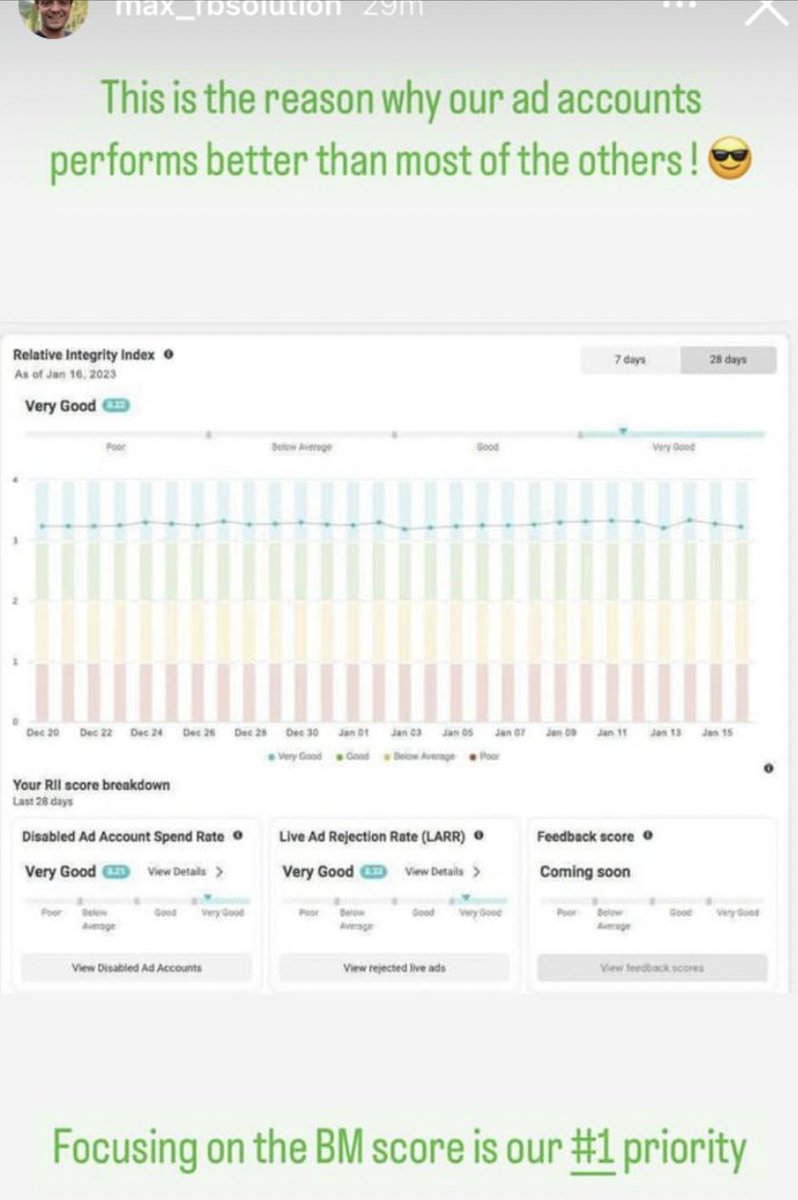Screen dimensions: 798x1200
Task: Click the "Relative Integrity Index" title
Action: [84, 355]
